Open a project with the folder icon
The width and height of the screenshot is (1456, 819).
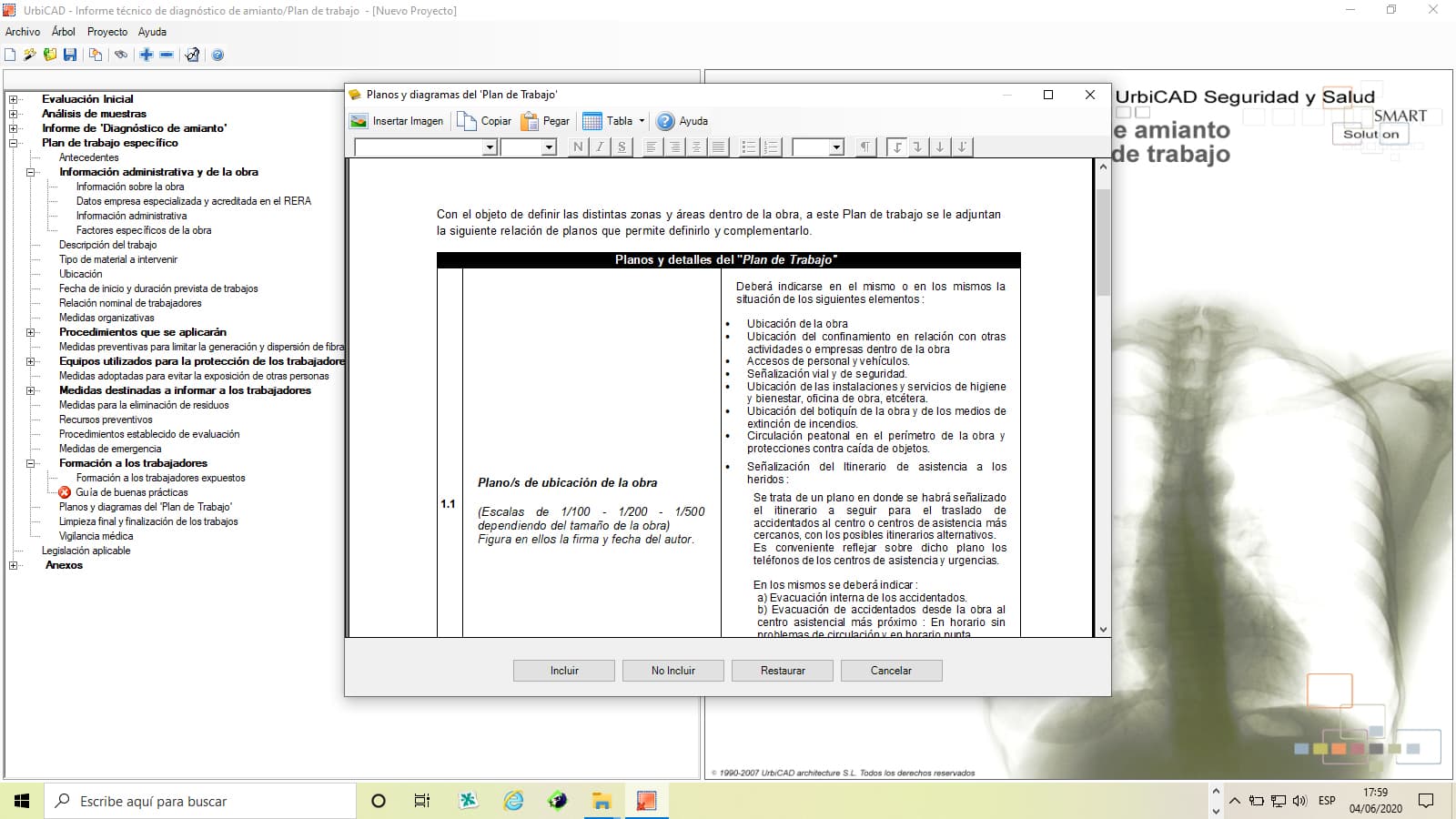[50, 56]
